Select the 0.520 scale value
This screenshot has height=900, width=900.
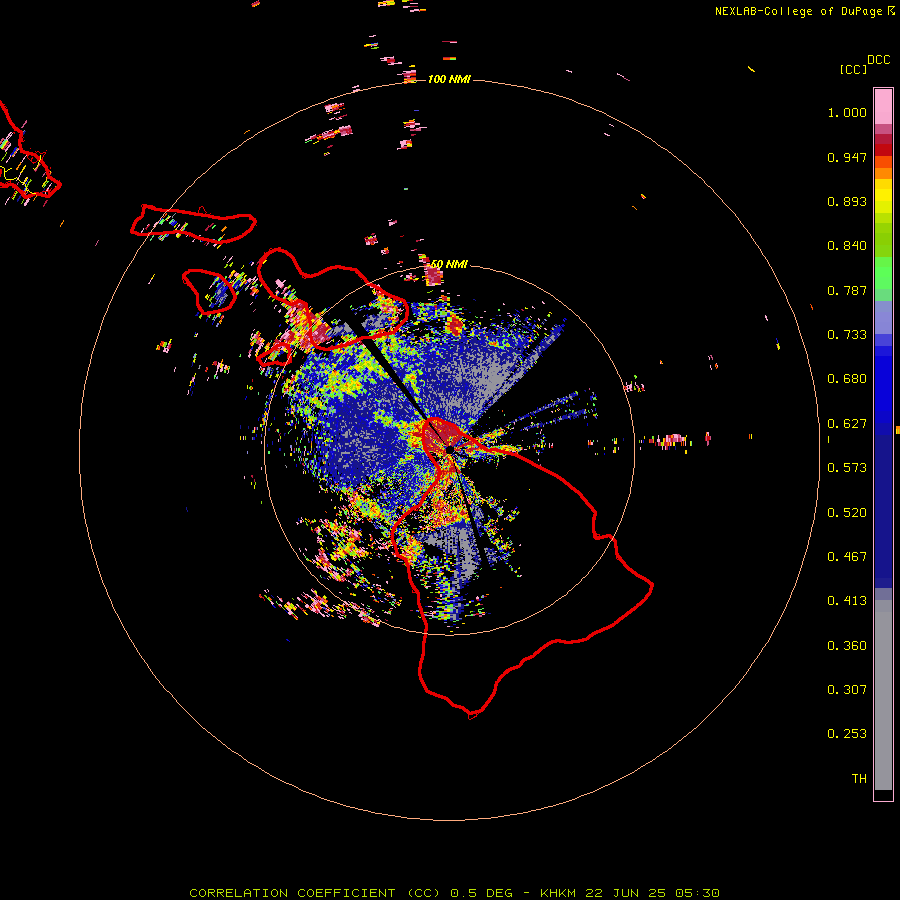coord(847,513)
